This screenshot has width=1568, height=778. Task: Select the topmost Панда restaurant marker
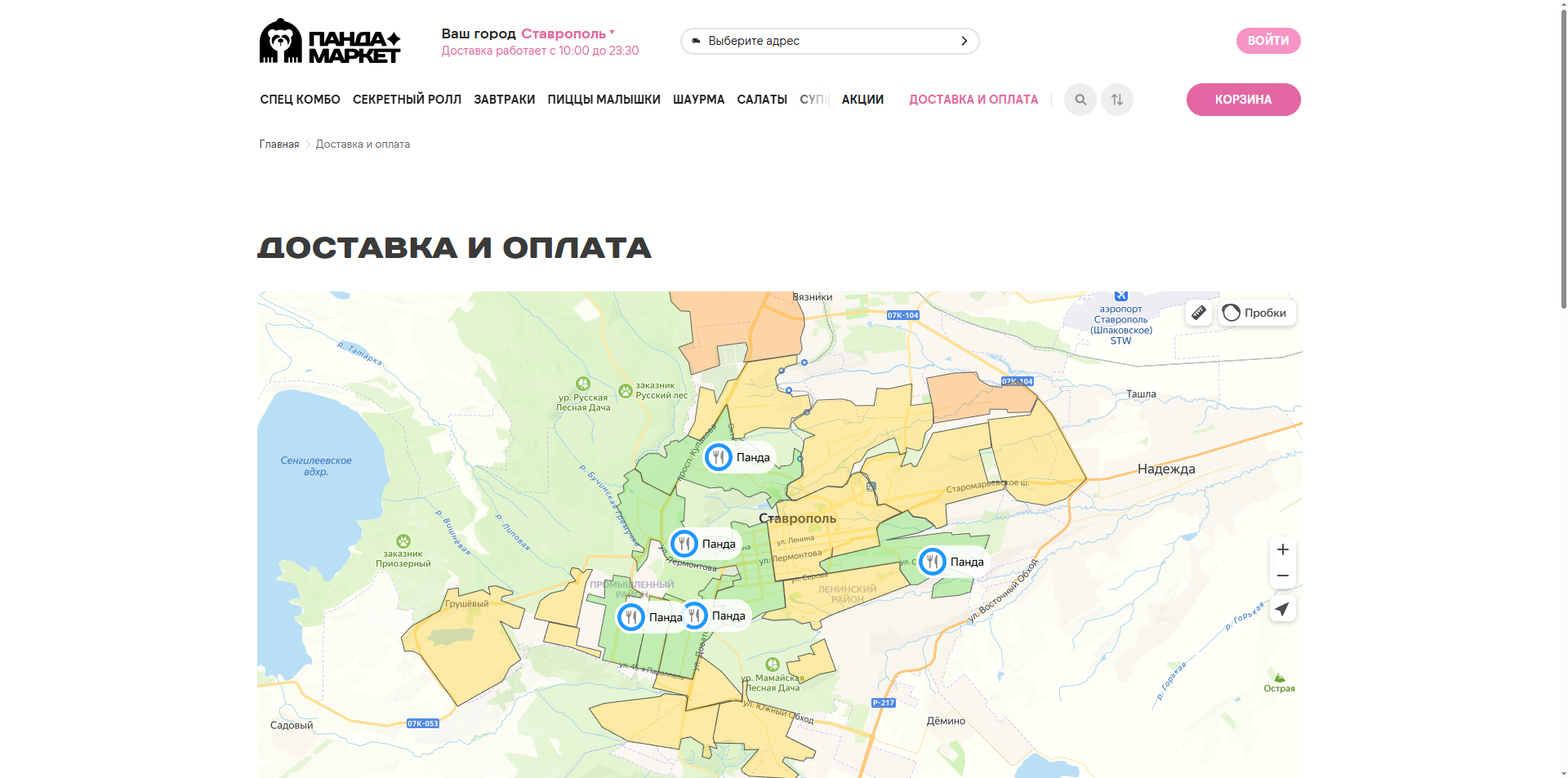tap(717, 457)
